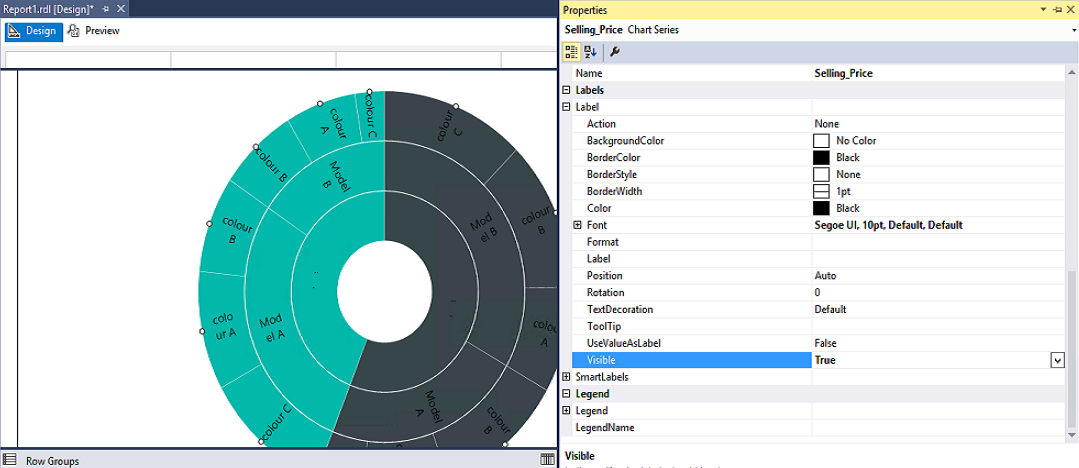Switch to the Design view tab
Screen dimensions: 1079x468
pyautogui.click(x=33, y=31)
